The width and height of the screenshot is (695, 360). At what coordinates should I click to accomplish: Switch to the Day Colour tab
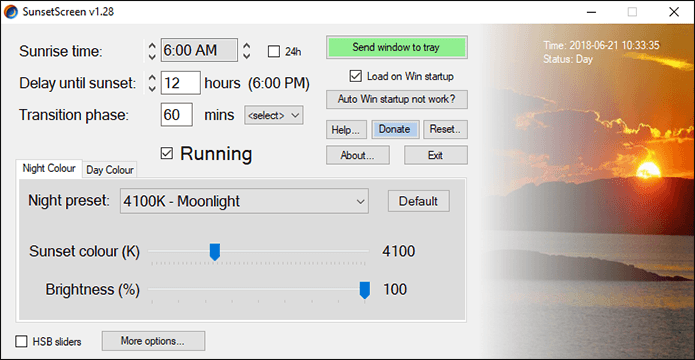pyautogui.click(x=110, y=170)
